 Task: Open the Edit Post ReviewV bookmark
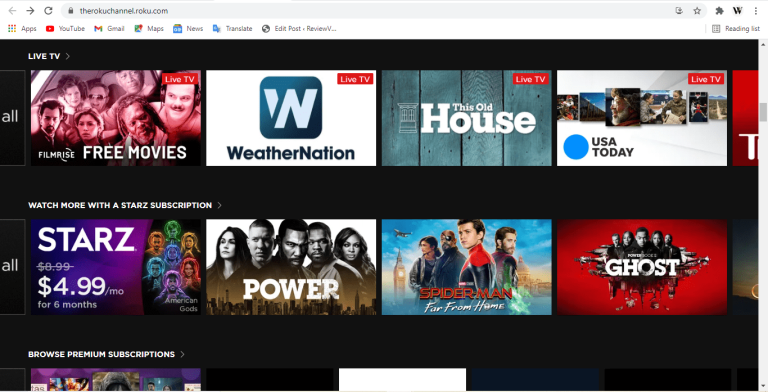(299, 28)
